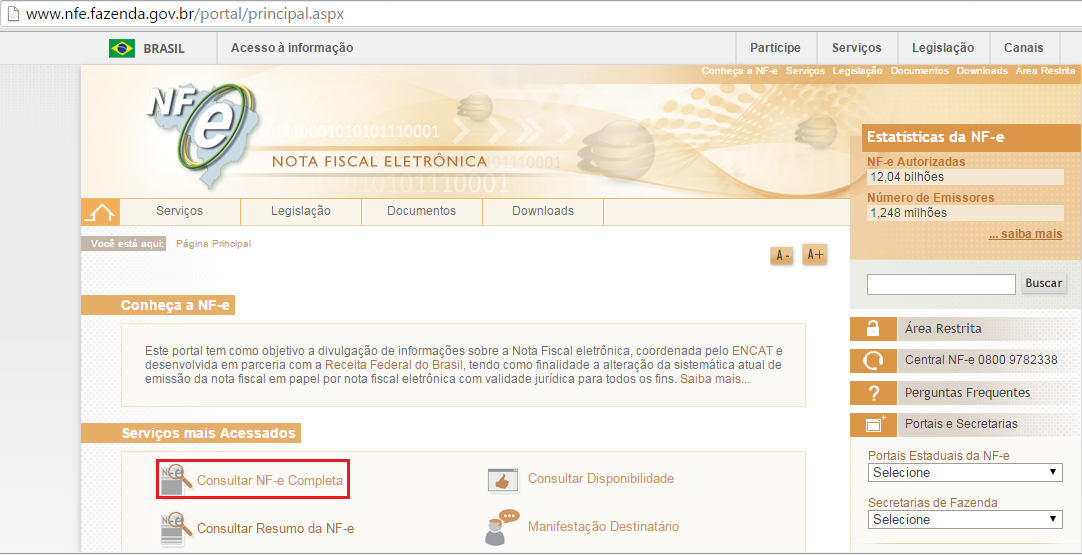Click the NF-e Autorizadas label

tap(916, 162)
